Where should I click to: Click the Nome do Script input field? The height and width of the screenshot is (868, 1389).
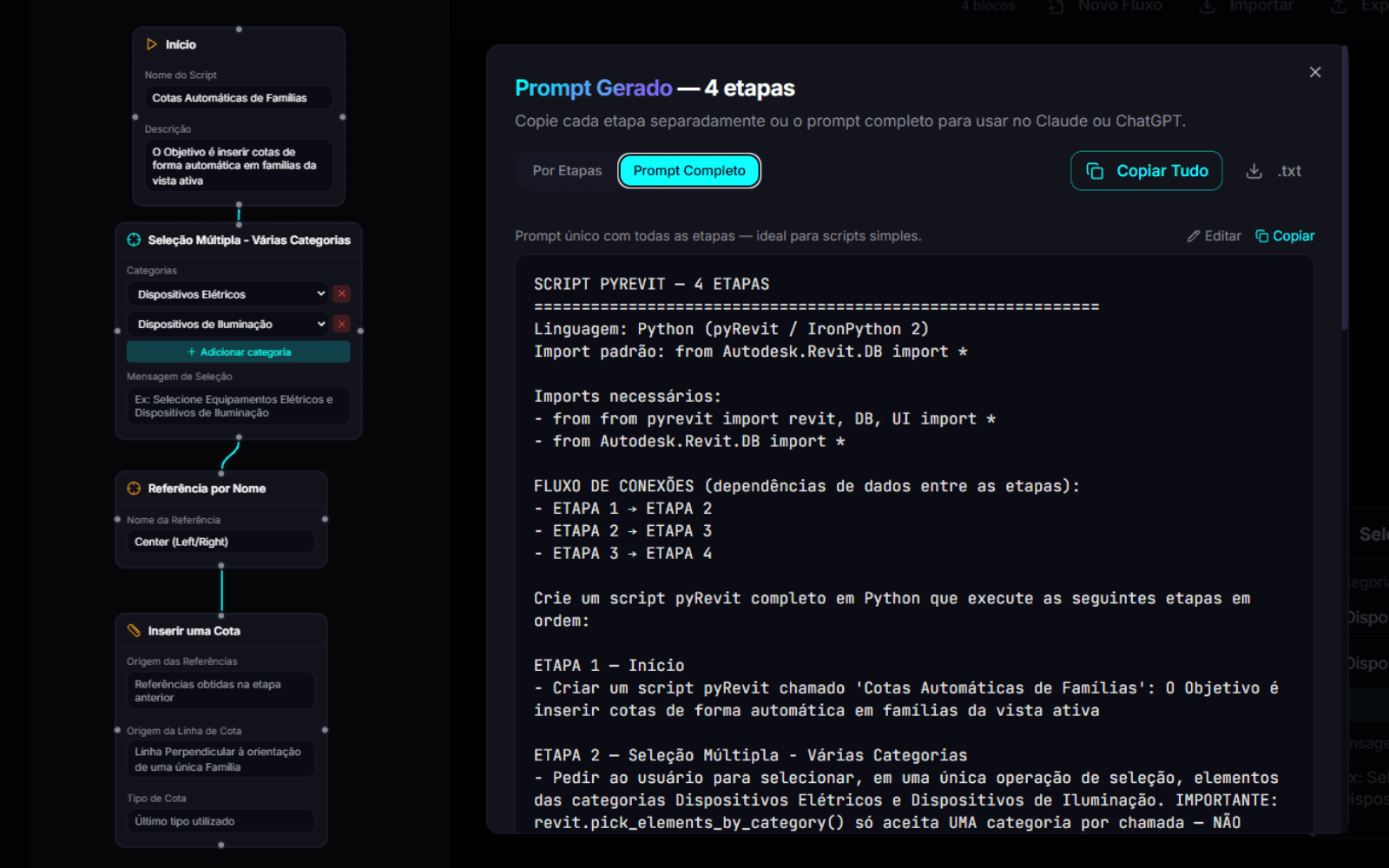[238, 98]
